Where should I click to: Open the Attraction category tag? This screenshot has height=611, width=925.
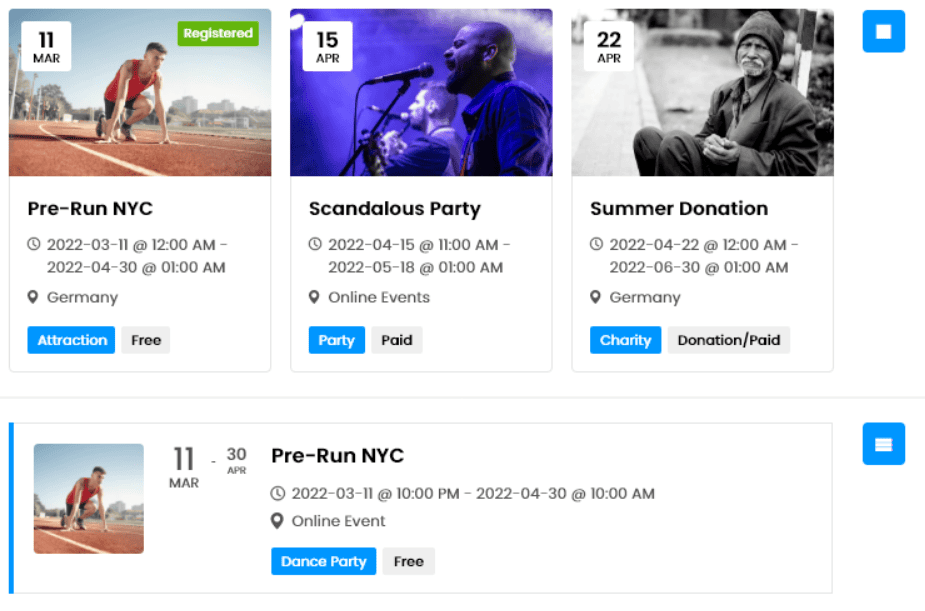(71, 340)
